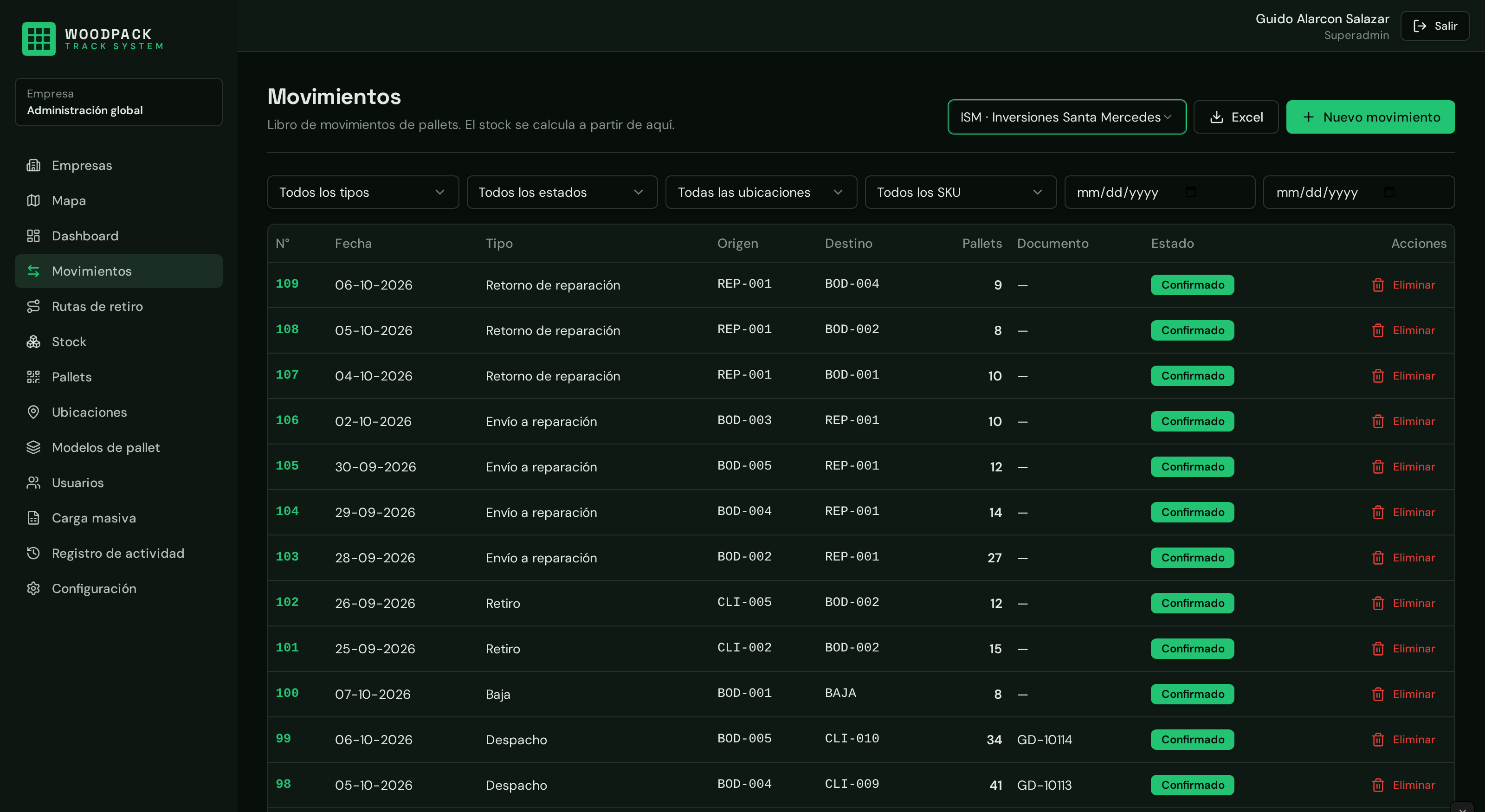
Task: Click the Woodpack grid logo icon
Action: click(x=39, y=39)
